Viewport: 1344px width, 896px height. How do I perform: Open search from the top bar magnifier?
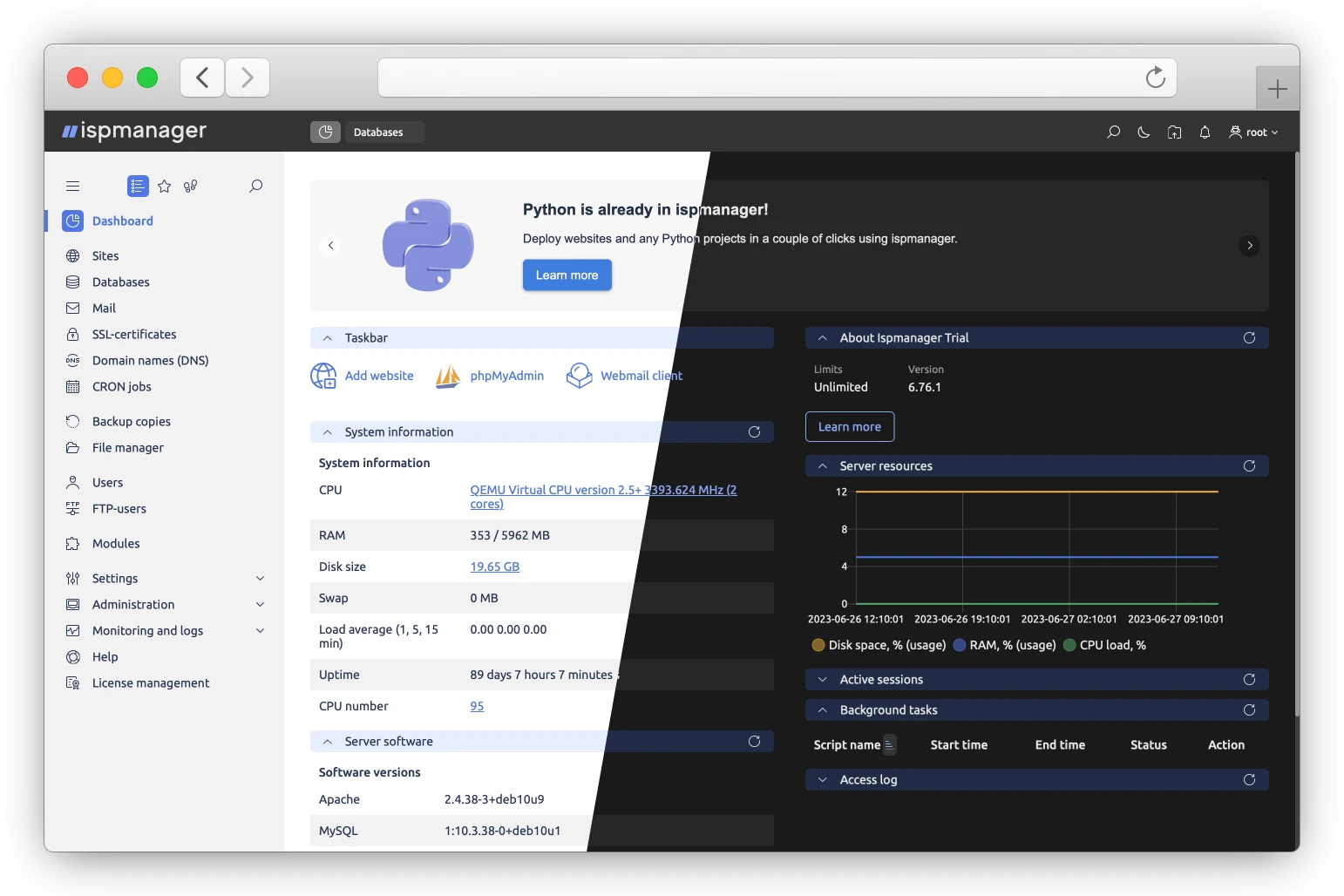pos(1113,132)
